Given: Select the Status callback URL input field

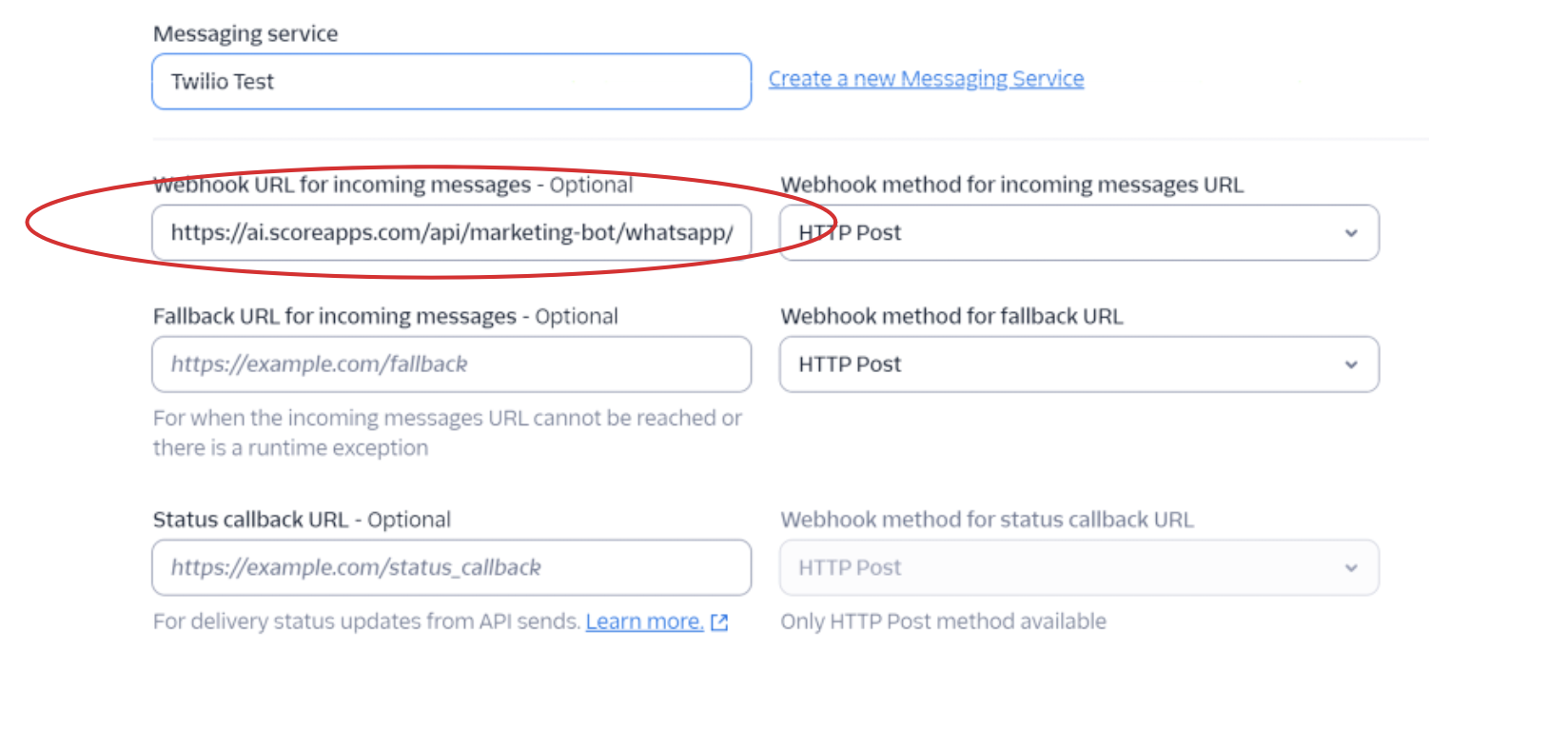Looking at the screenshot, I should click(x=451, y=568).
